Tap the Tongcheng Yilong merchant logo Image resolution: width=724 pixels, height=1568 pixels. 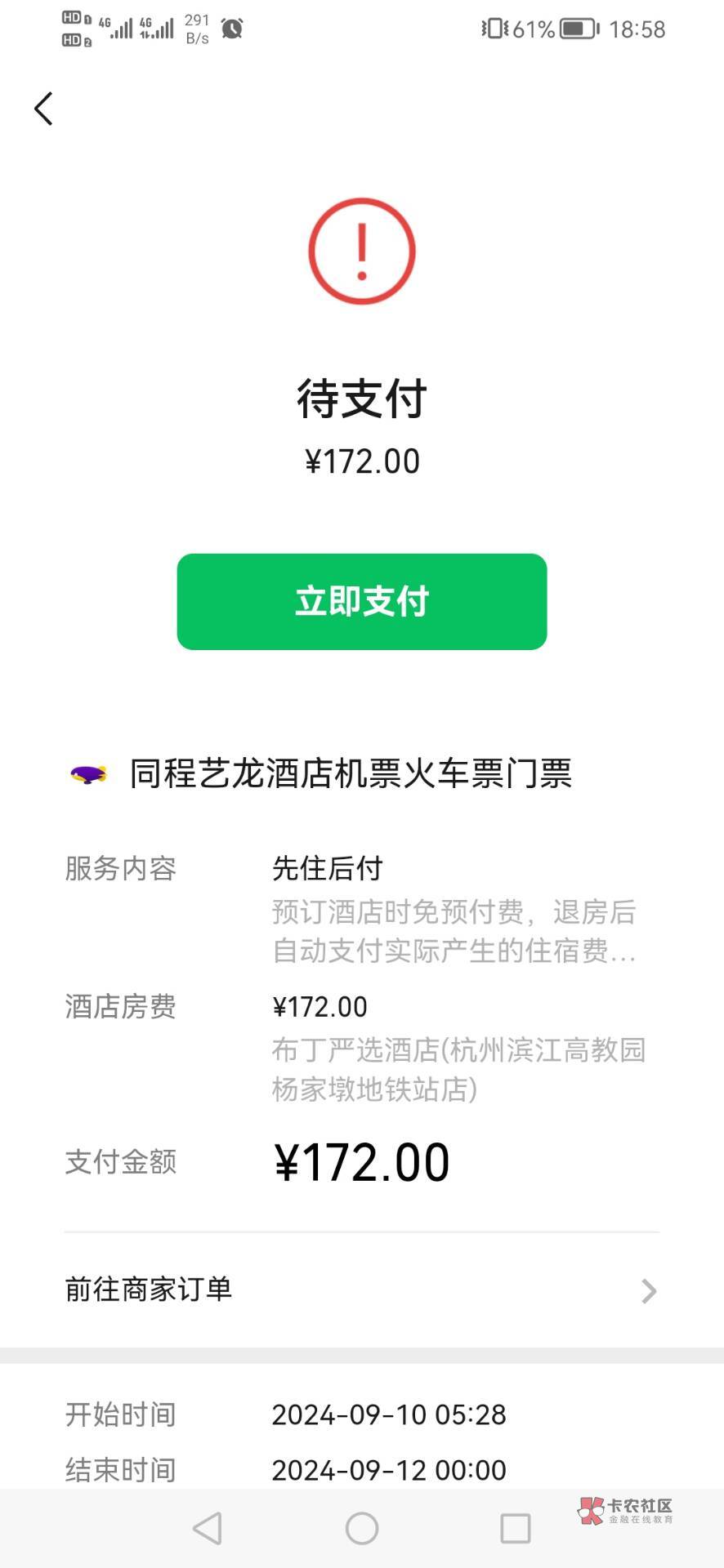[88, 773]
